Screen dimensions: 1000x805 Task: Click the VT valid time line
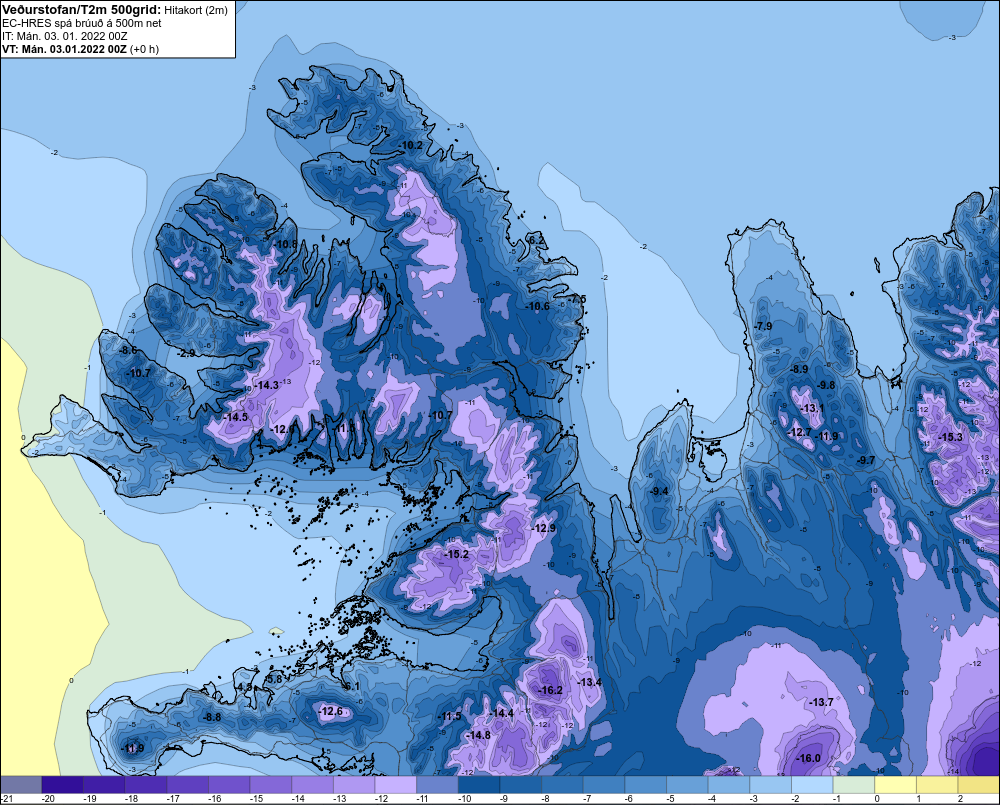pyautogui.click(x=80, y=49)
